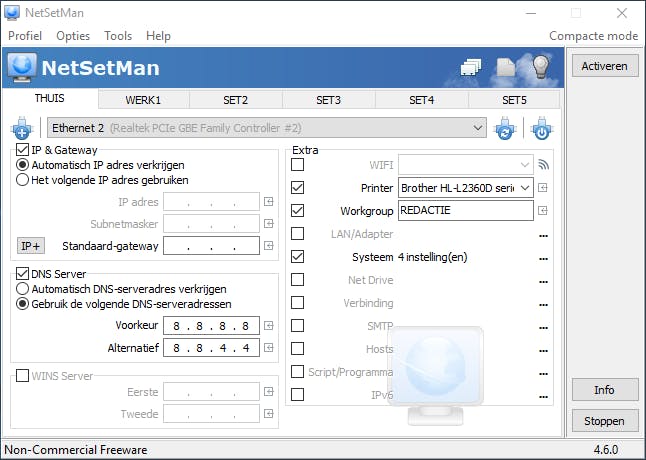Screen dimensions: 646x460
Task: Get current value icon beside Standaard-gateway
Action: click(269, 246)
